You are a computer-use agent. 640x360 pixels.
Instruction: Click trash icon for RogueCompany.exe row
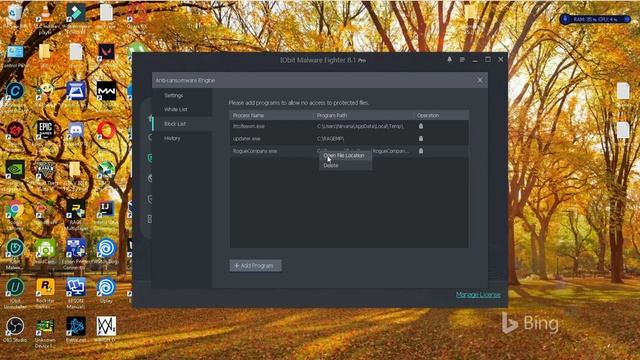pyautogui.click(x=421, y=151)
